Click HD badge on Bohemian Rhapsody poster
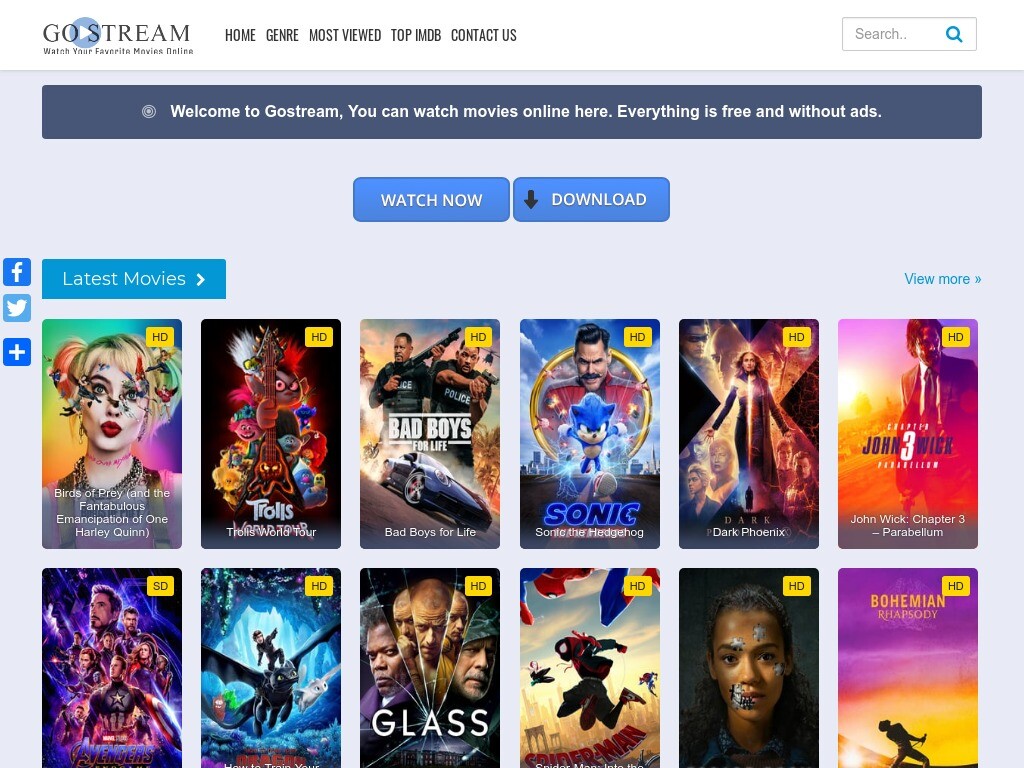Image resolution: width=1024 pixels, height=768 pixels. [955, 586]
